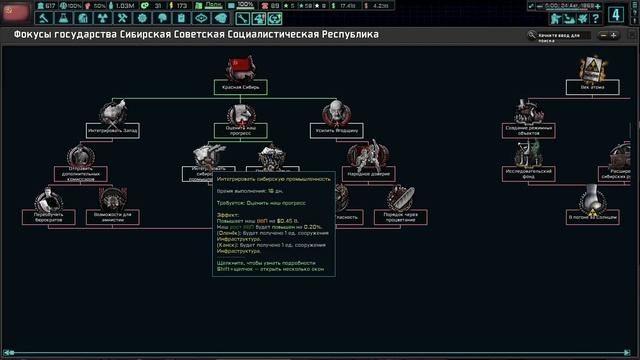
Task: Click the war support indicator showing 50%
Action: point(96,6)
